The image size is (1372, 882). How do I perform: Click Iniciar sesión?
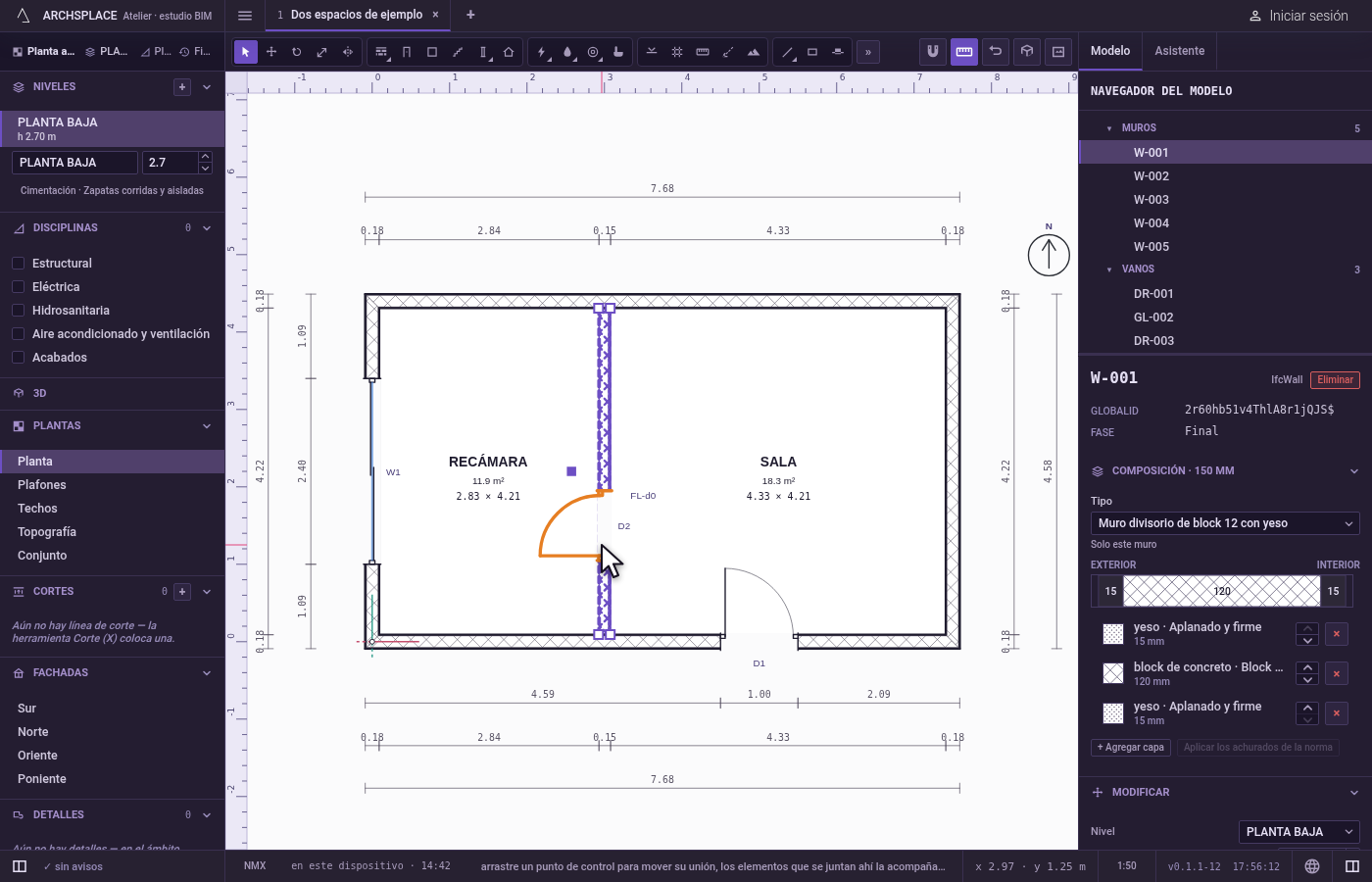[x=1298, y=16]
